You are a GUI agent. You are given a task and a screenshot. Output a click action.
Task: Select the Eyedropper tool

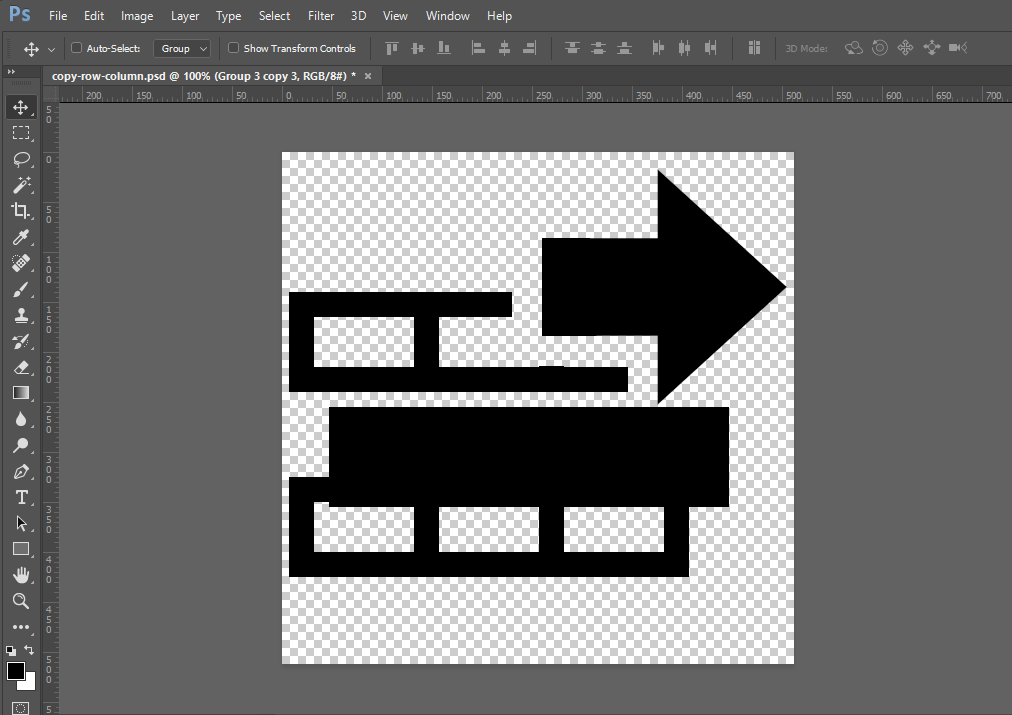coord(21,237)
